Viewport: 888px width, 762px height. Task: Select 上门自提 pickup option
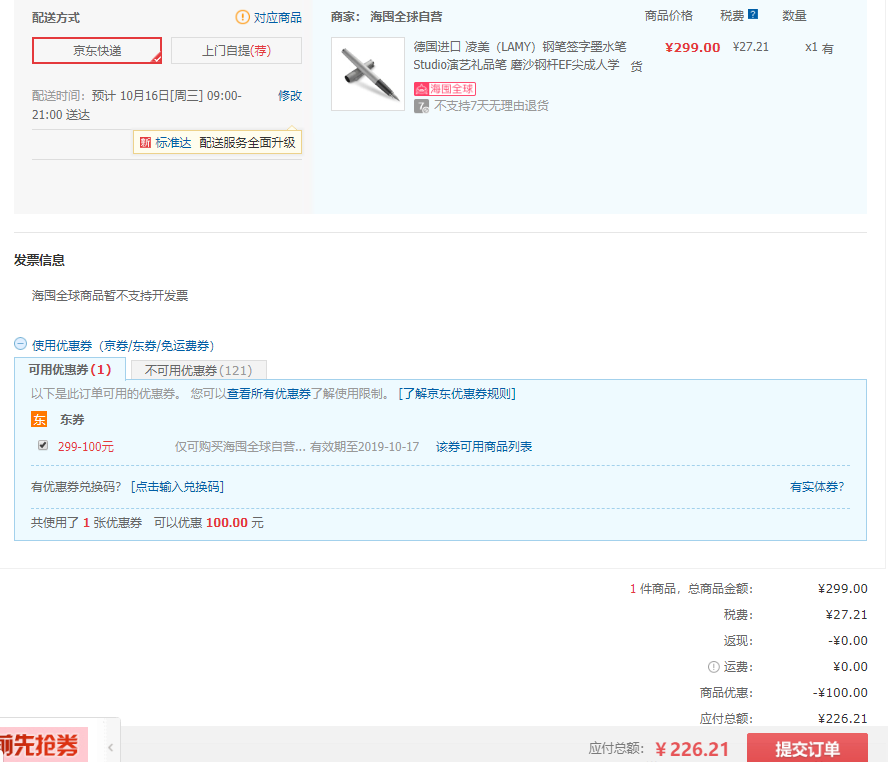point(236,51)
